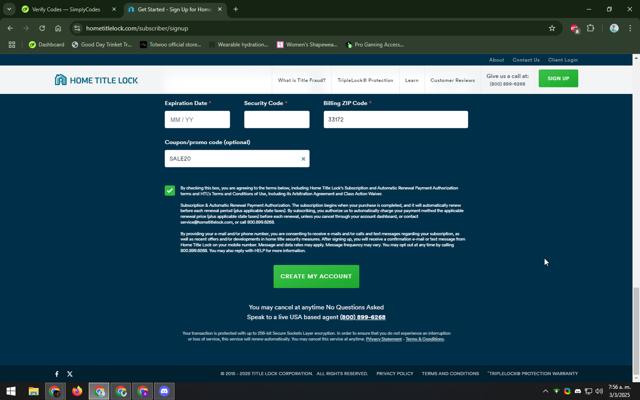Click the Billing ZIP Code field
This screenshot has height=400, width=640.
click(x=396, y=119)
